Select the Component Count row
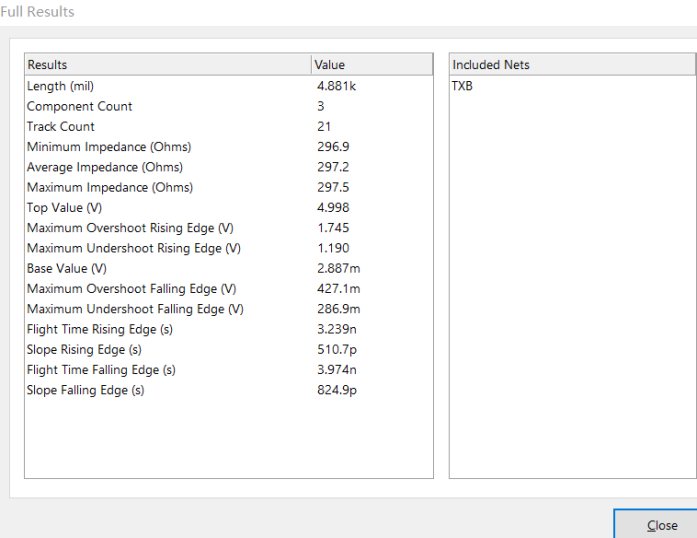Viewport: 697px width, 538px height. click(x=229, y=106)
